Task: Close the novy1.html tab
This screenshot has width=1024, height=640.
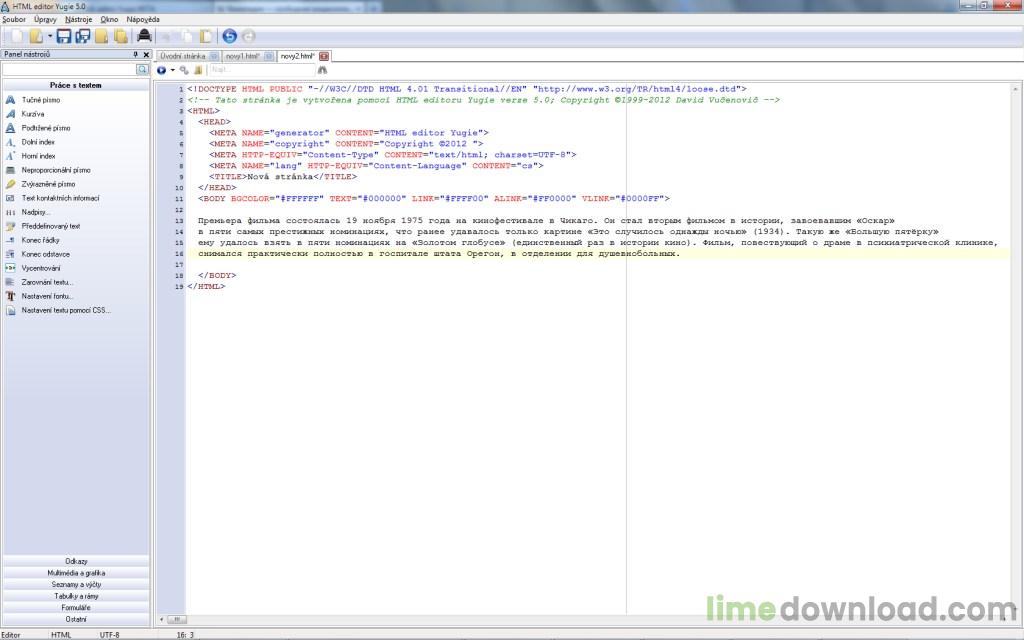Action: pos(268,56)
